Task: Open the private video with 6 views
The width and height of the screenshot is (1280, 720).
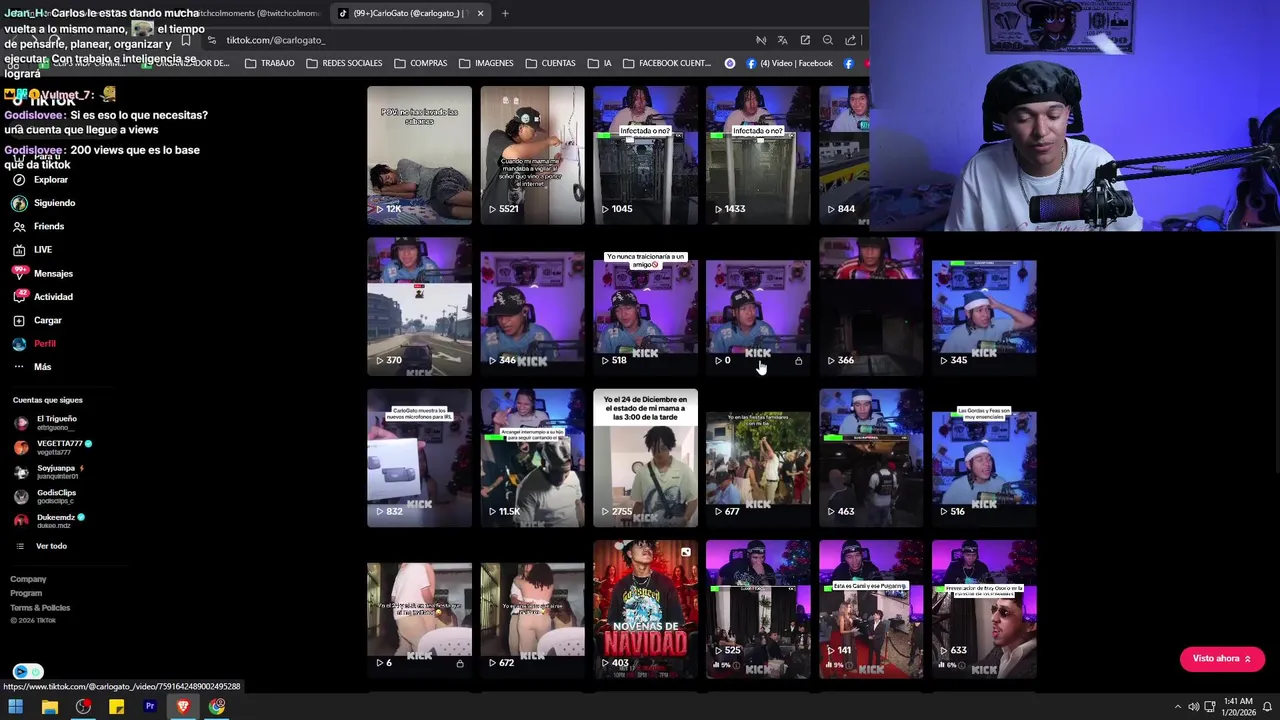Action: [x=419, y=610]
